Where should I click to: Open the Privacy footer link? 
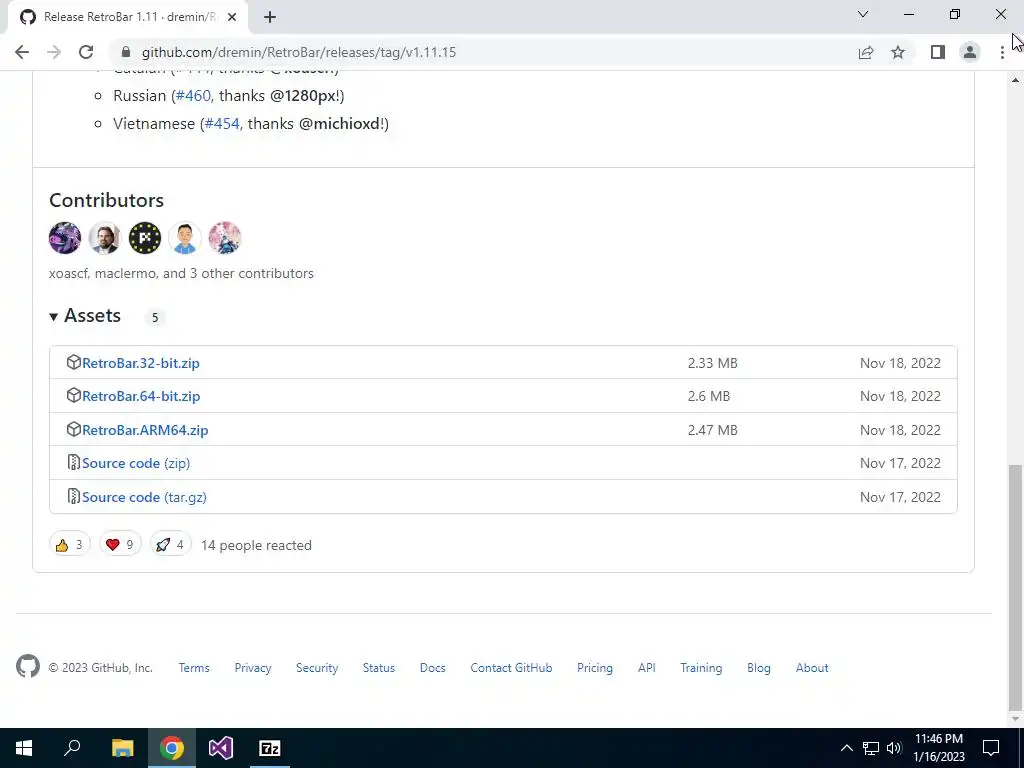point(253,668)
